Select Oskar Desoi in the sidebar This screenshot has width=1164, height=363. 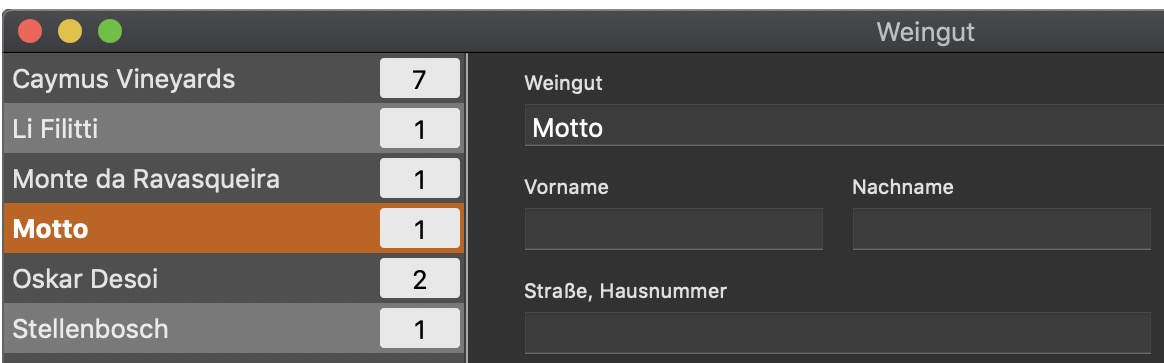(233, 278)
